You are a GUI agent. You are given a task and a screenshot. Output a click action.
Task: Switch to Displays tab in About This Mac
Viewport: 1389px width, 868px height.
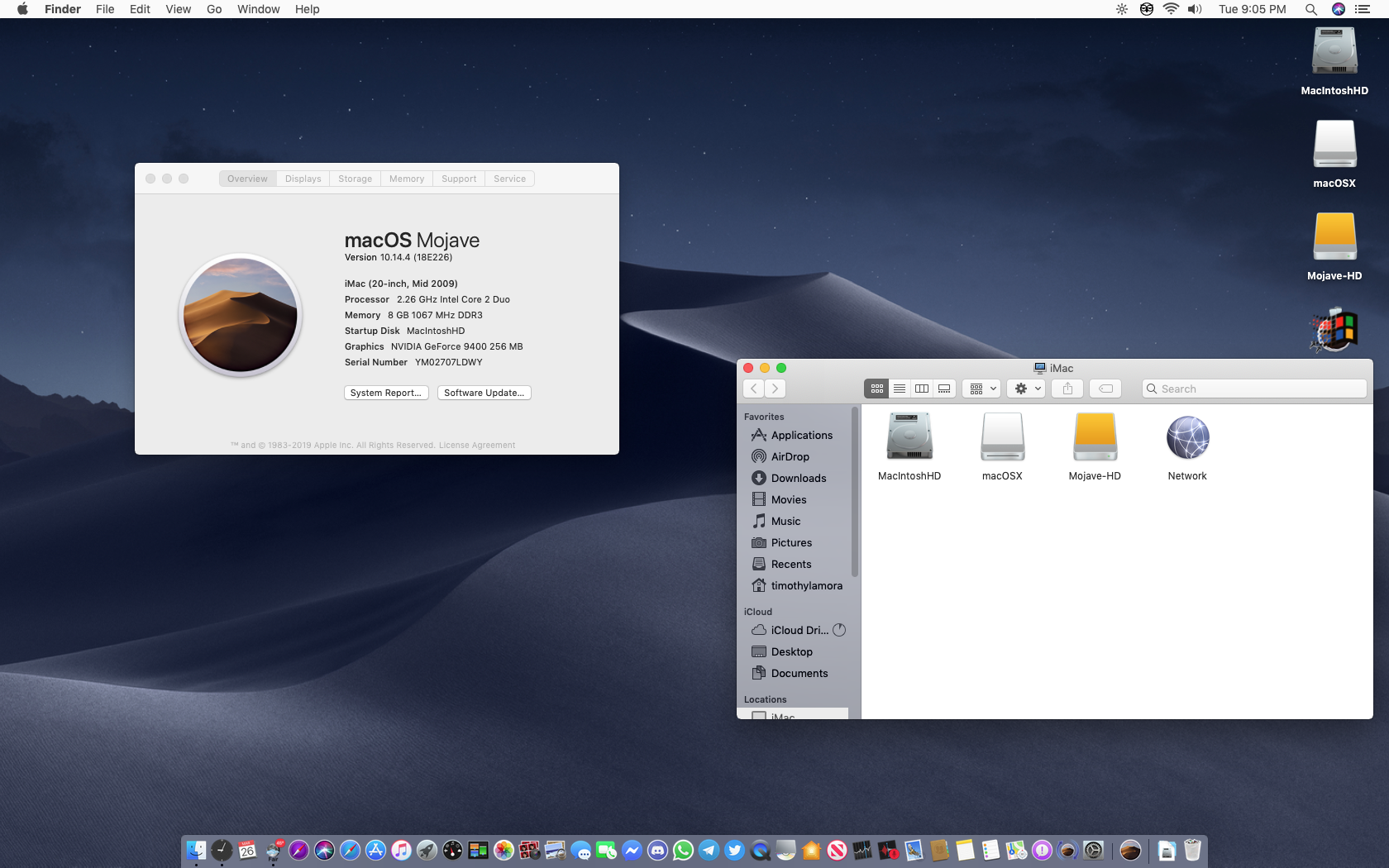click(303, 179)
